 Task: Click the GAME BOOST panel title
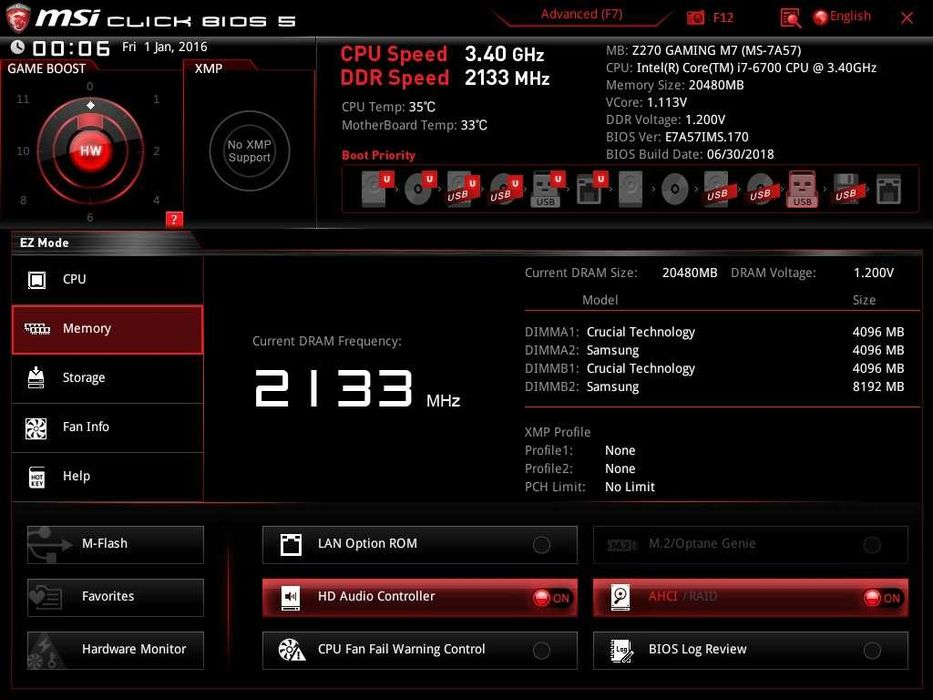46,69
